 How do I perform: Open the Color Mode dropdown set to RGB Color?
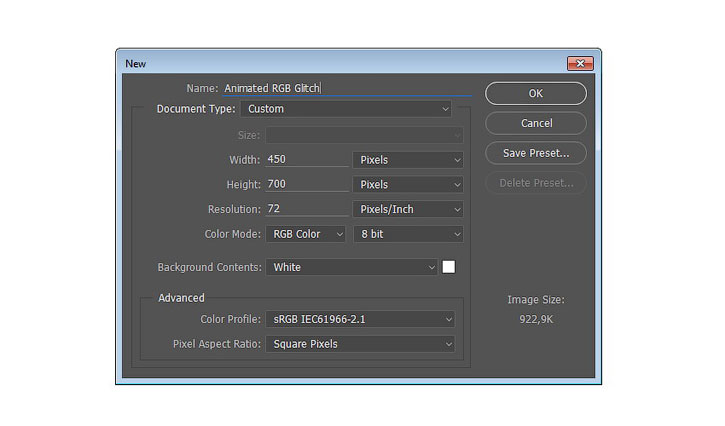point(306,234)
